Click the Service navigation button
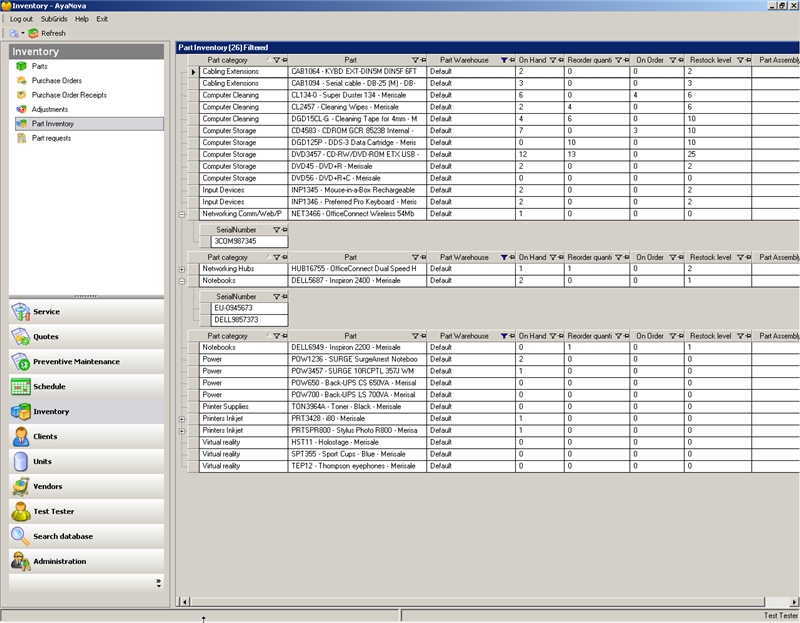This screenshot has height=623, width=800. tap(87, 312)
